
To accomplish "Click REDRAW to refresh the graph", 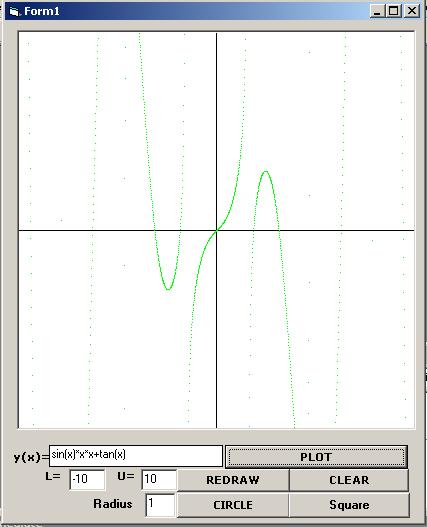I will click(233, 480).
